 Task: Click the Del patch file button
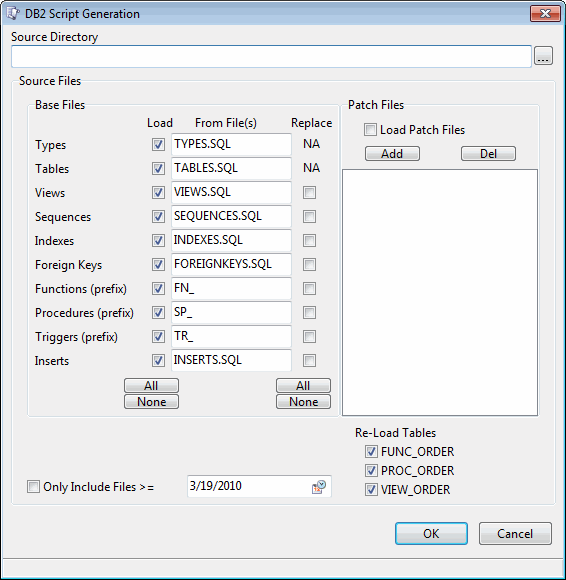coord(488,154)
